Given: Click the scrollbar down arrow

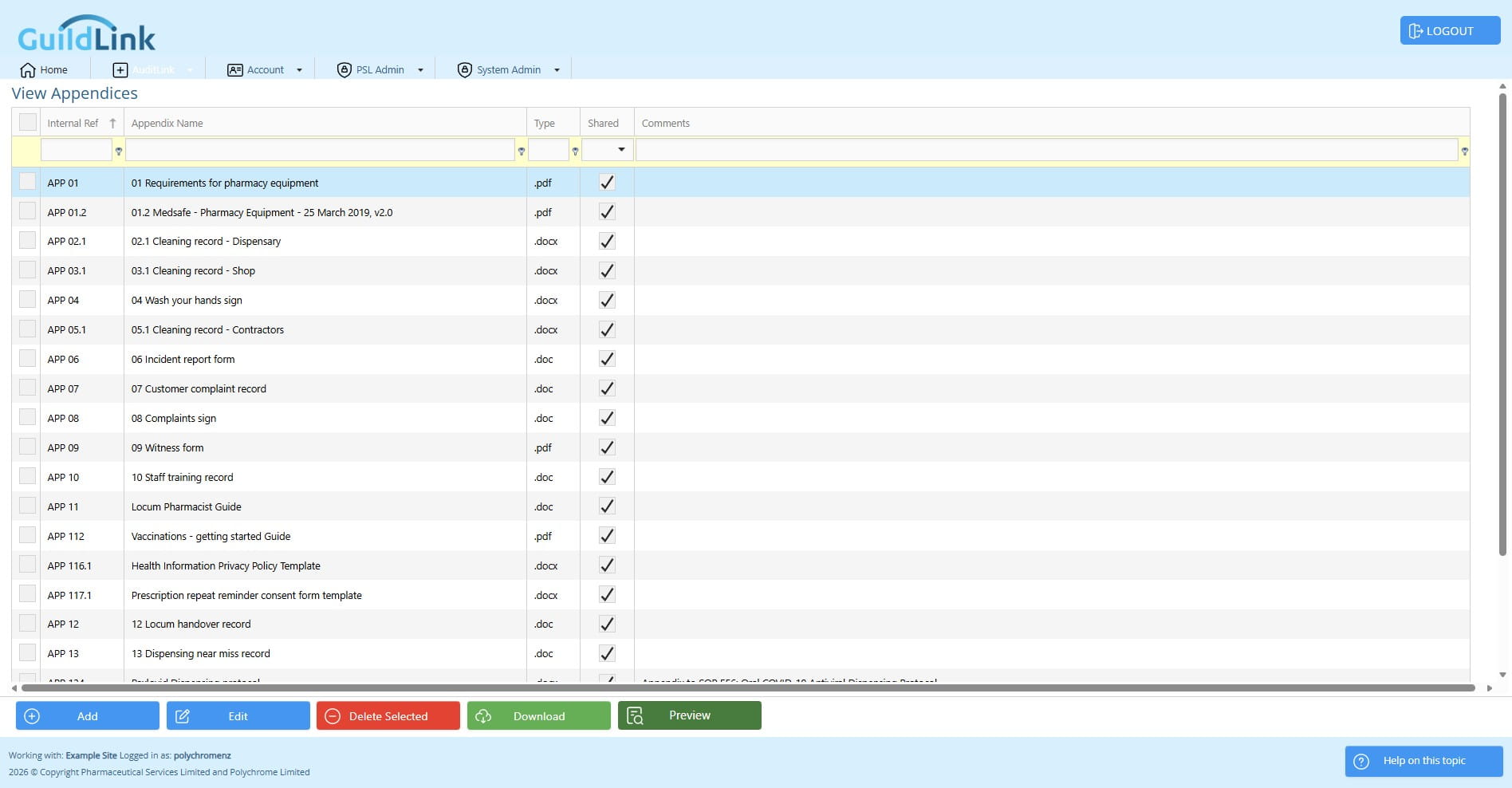Looking at the screenshot, I should (x=1503, y=675).
